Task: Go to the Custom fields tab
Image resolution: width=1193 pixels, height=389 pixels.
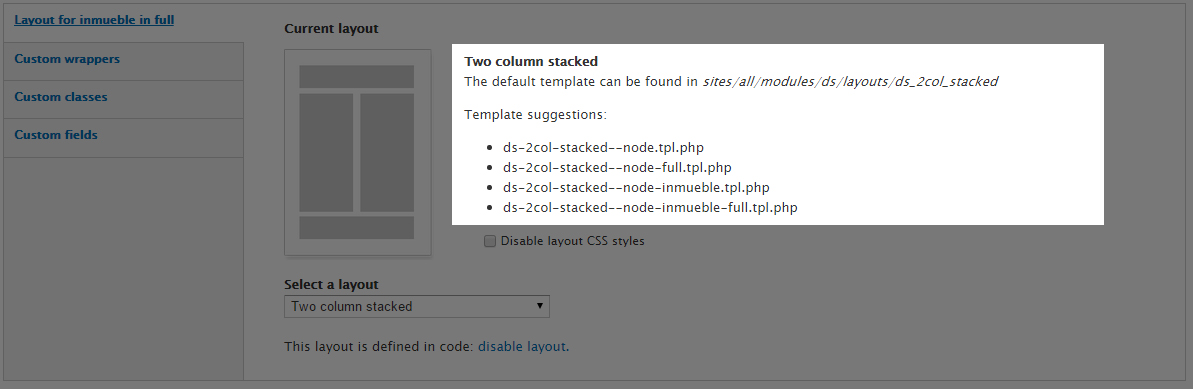Action: [x=56, y=135]
